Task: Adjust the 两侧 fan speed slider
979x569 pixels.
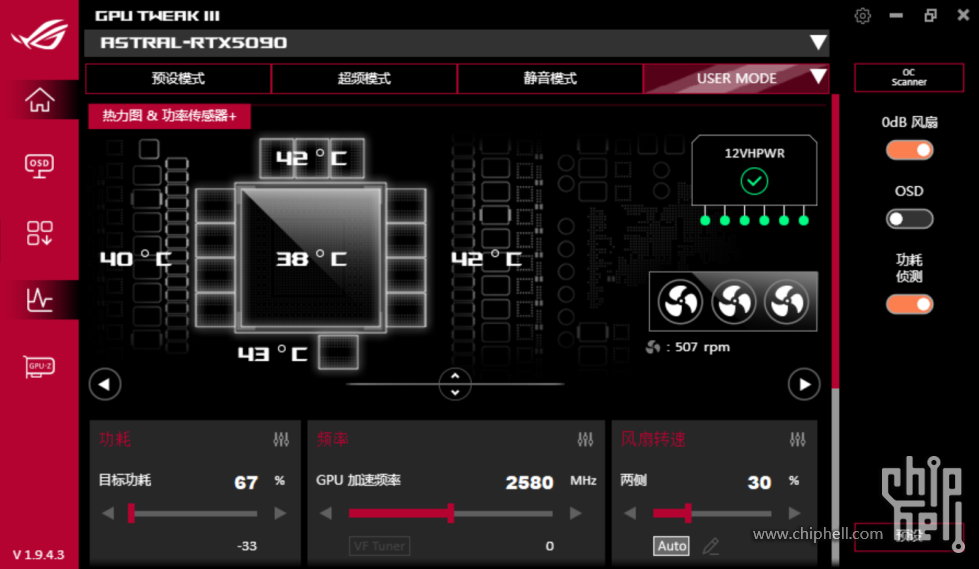Action: click(712, 513)
